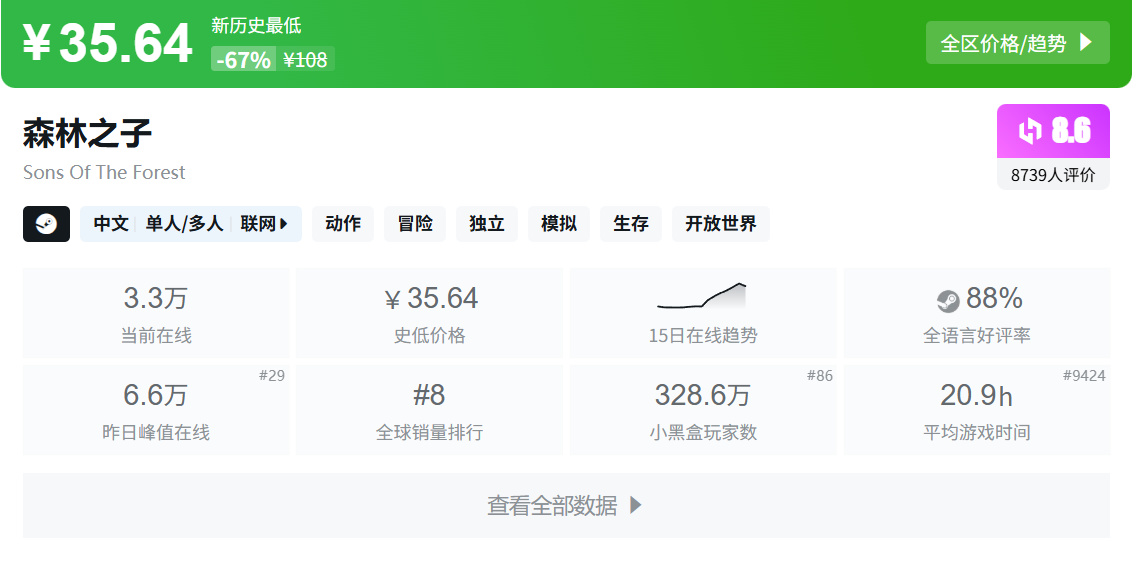Viewport: 1141px width, 567px height.
Task: Click the -67% discount badge
Action: pos(243,59)
